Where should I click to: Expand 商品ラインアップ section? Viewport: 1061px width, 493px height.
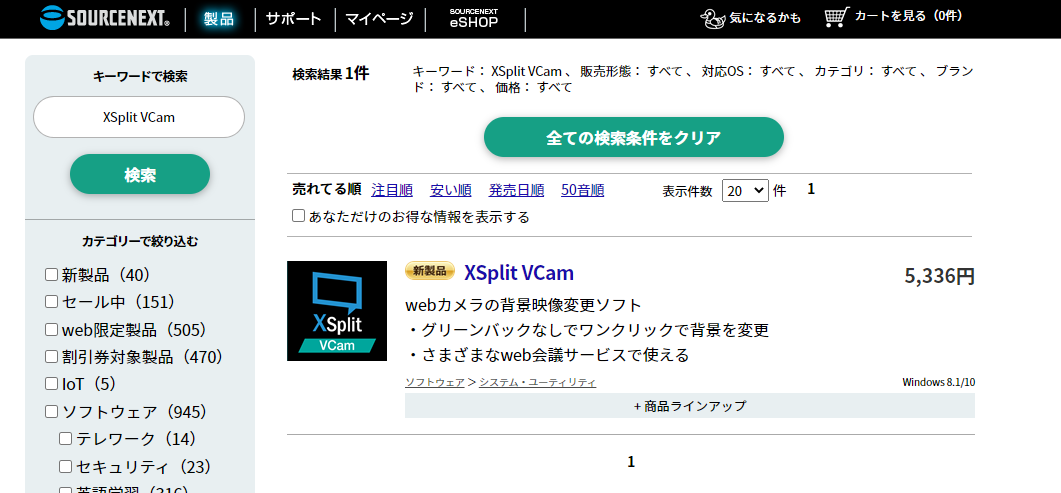690,406
